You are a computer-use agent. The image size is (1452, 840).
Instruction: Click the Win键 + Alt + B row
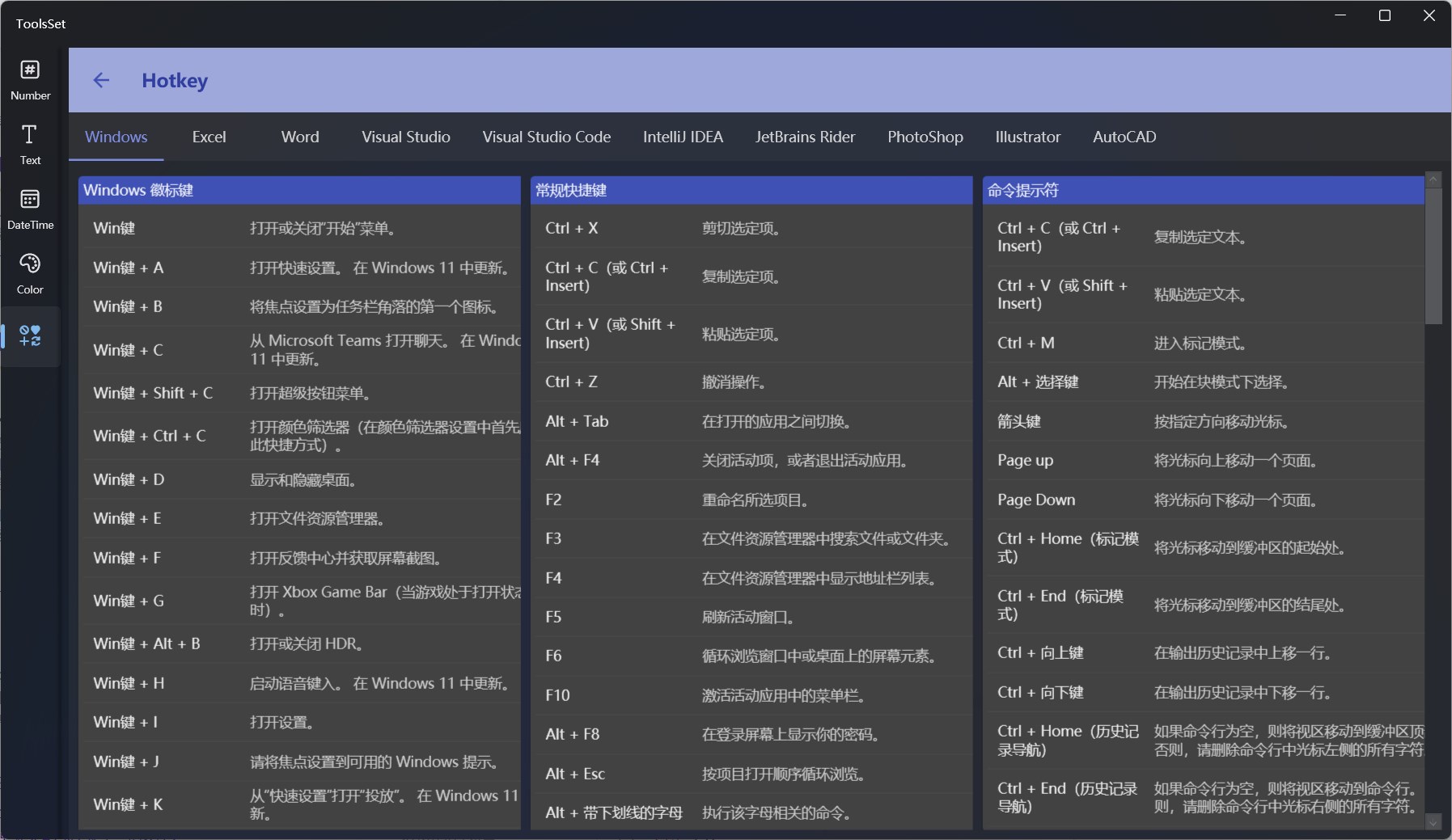pos(301,644)
